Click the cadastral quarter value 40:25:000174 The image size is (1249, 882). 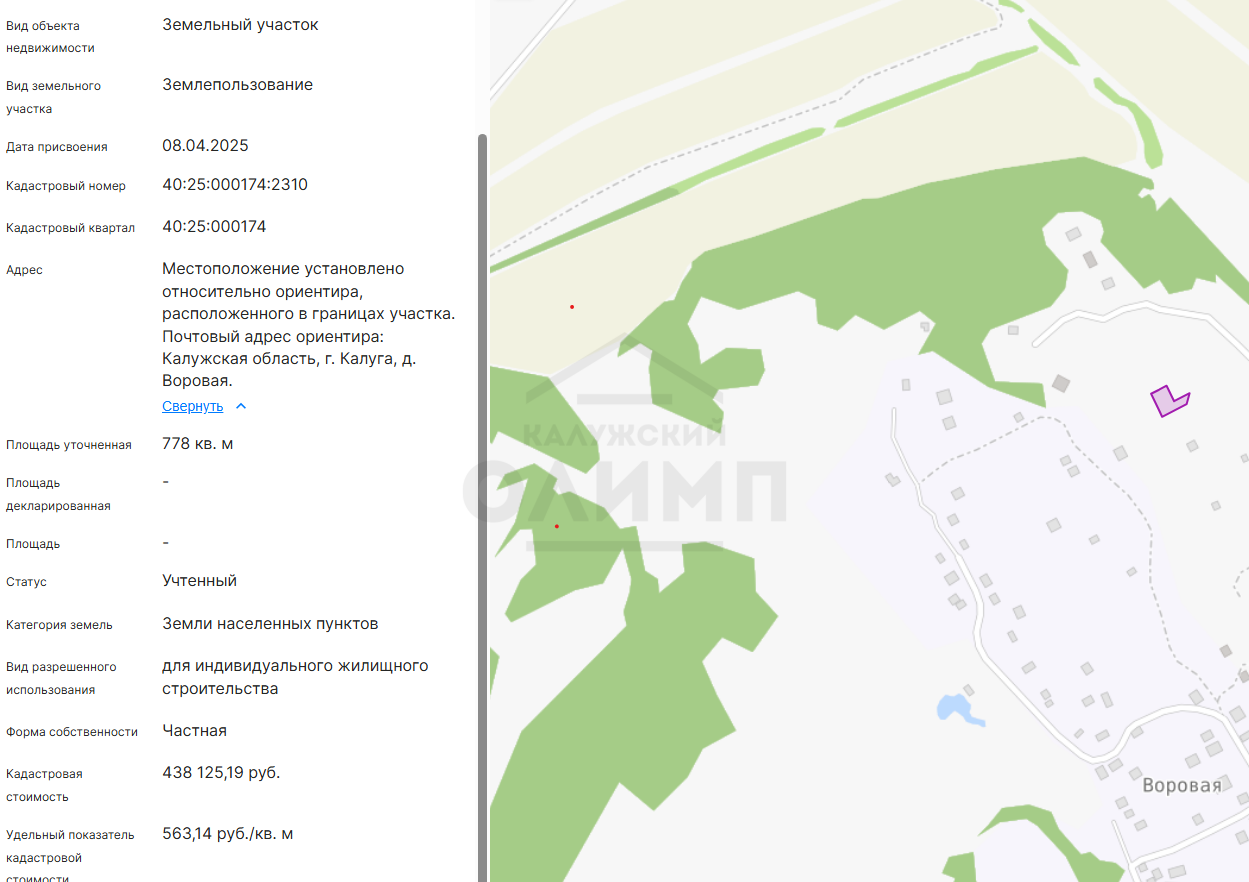tap(214, 227)
